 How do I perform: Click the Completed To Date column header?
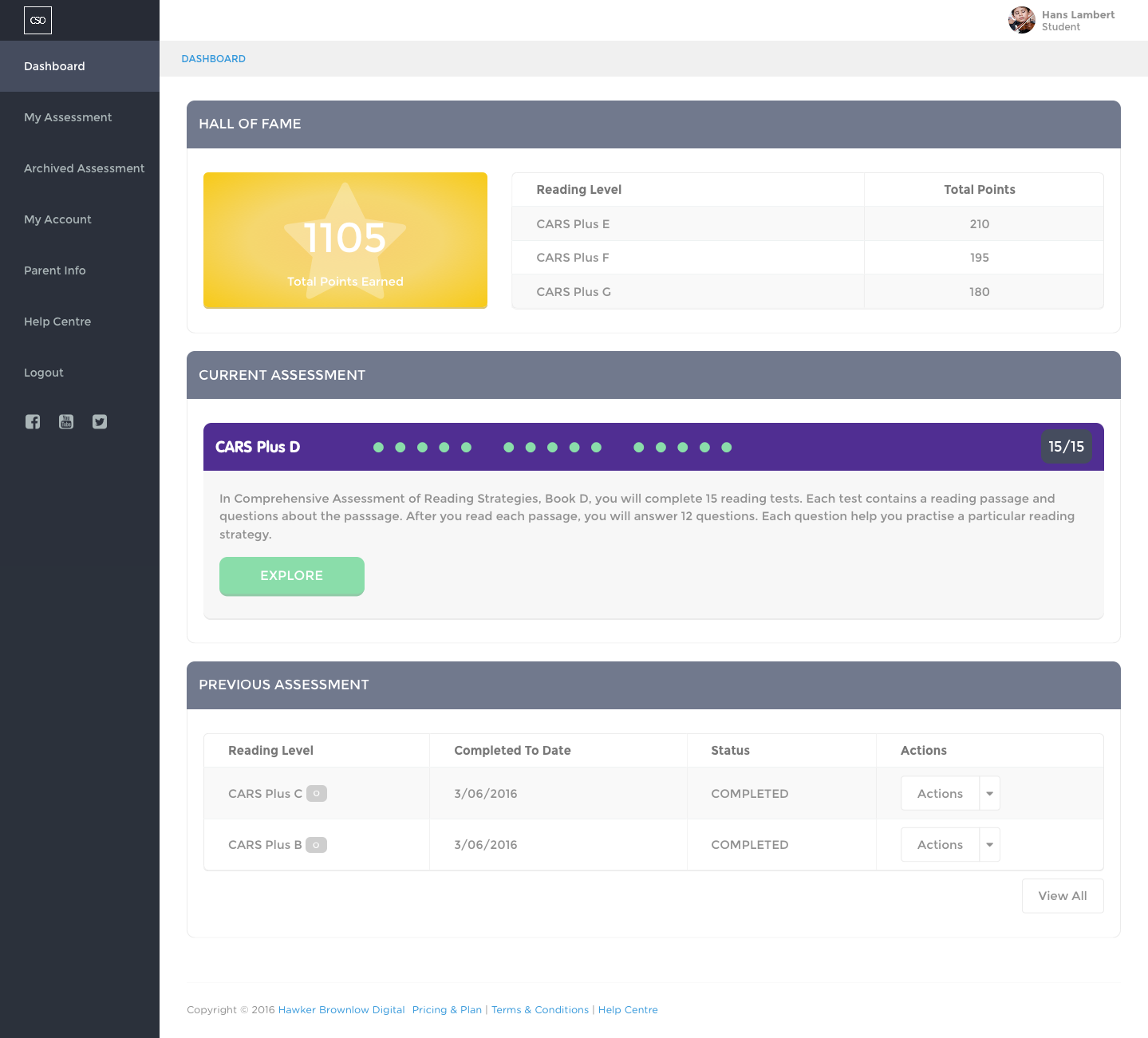[512, 751]
